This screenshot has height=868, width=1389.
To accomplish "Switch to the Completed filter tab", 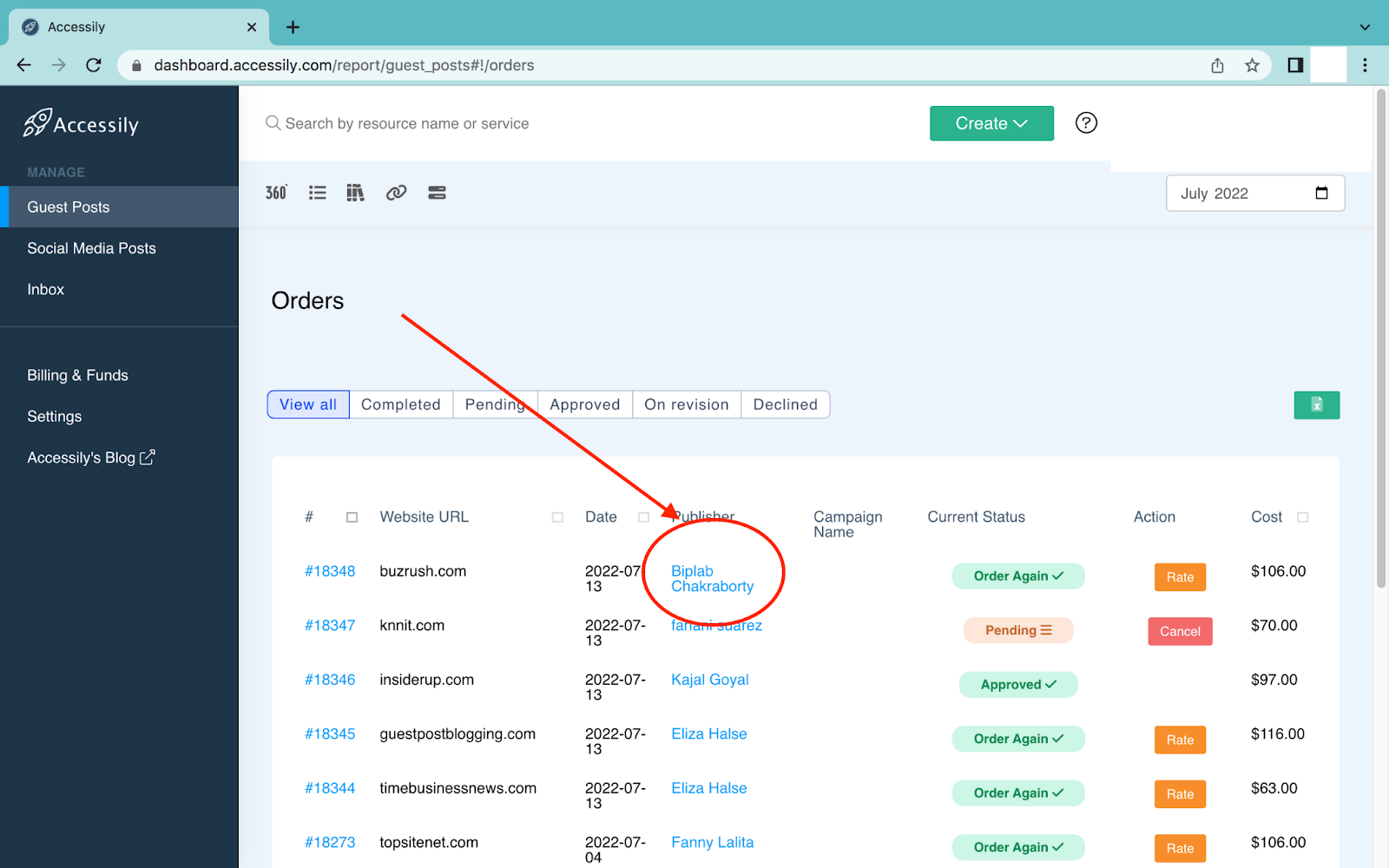I will tap(401, 404).
